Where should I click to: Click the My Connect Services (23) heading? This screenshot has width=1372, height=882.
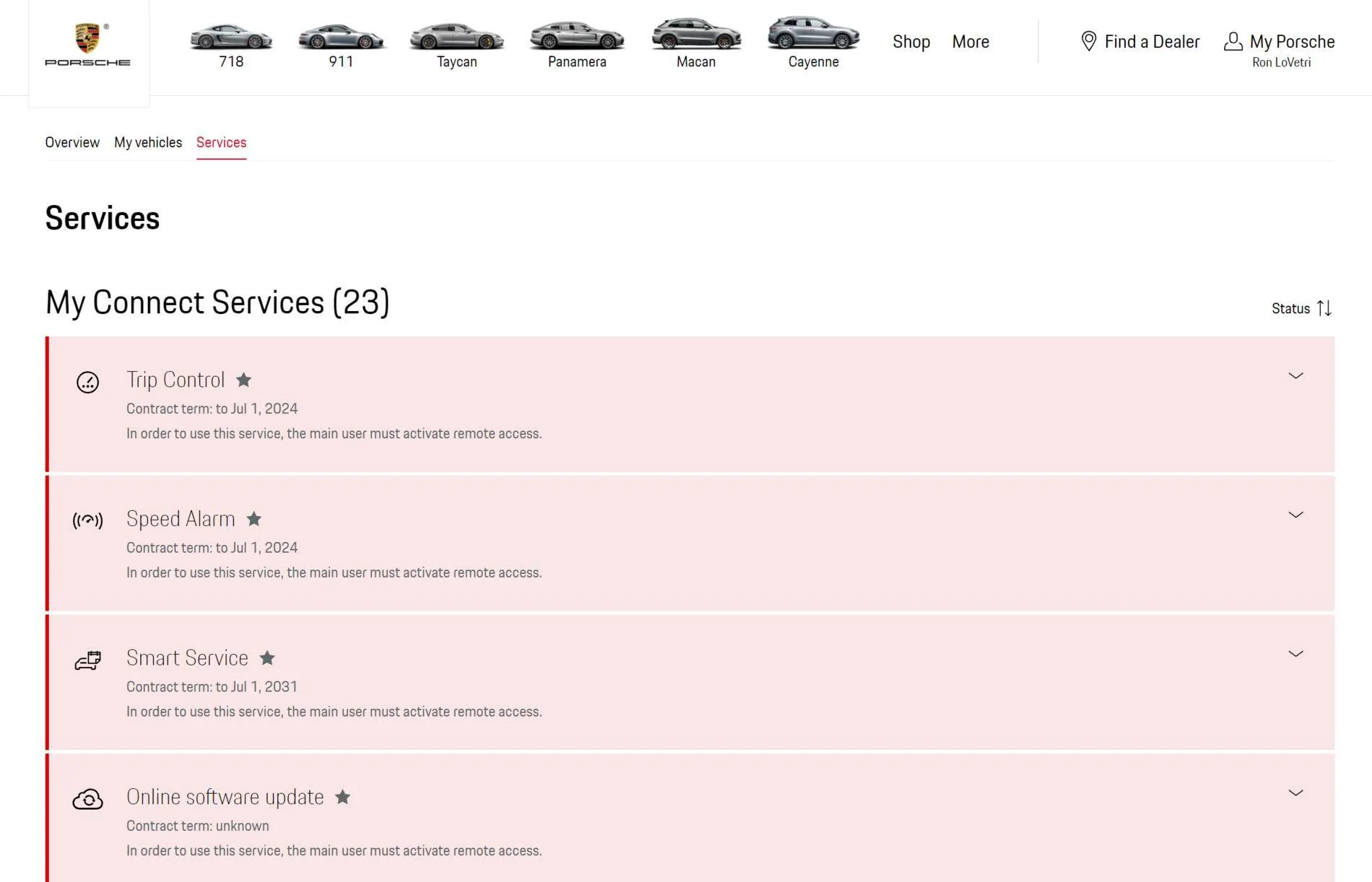click(x=217, y=302)
